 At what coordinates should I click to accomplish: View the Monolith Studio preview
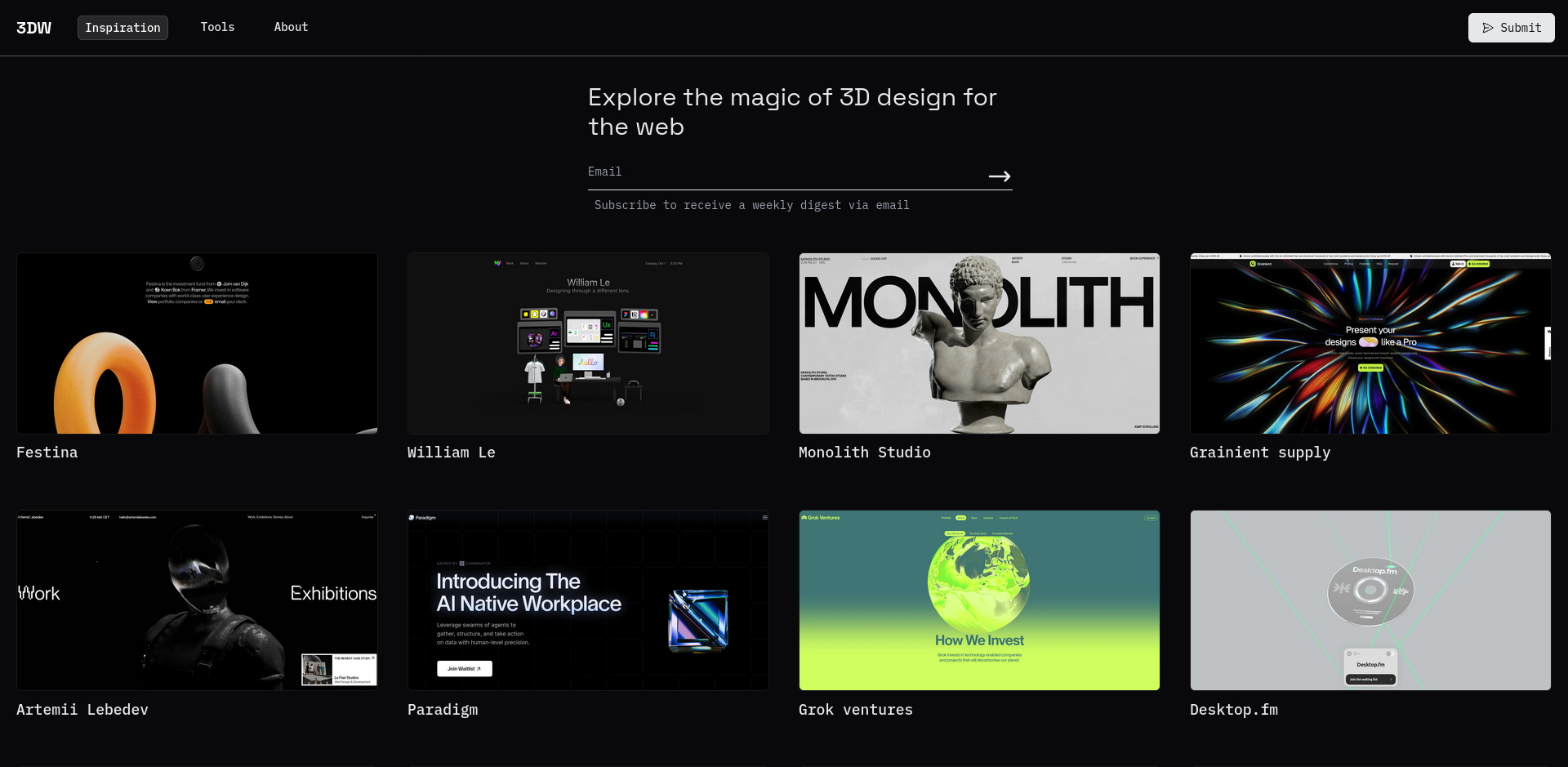978,342
